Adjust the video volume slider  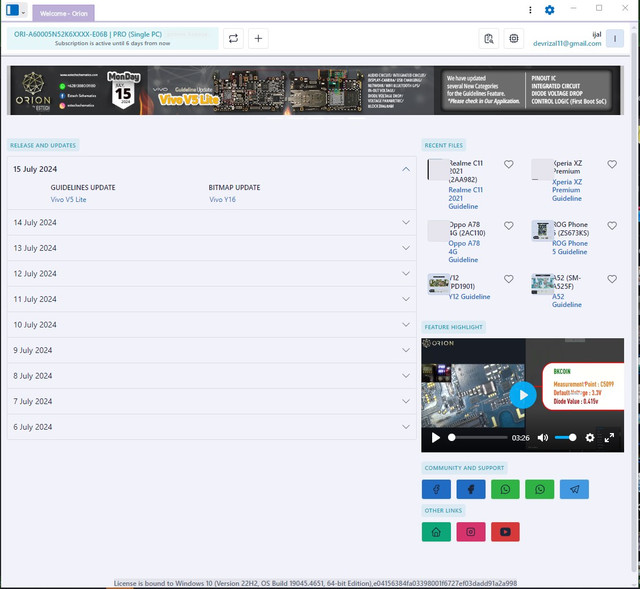[565, 438]
